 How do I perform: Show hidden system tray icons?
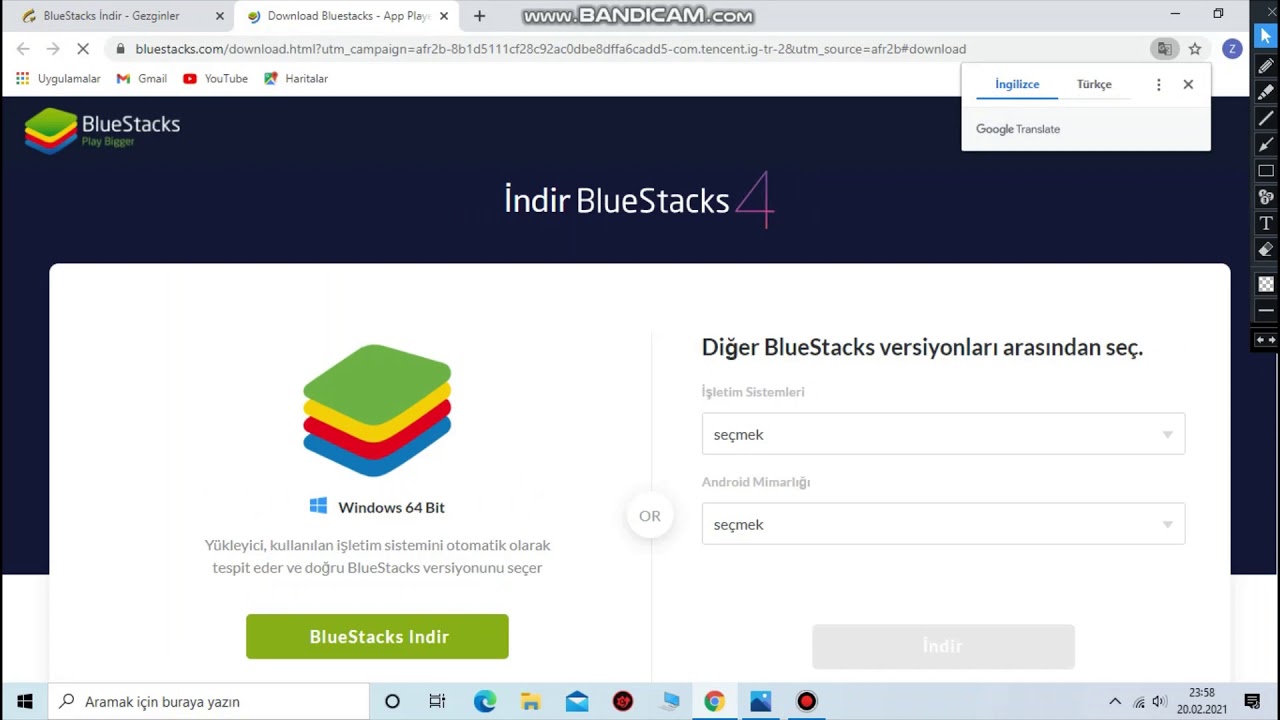pyautogui.click(x=1115, y=701)
